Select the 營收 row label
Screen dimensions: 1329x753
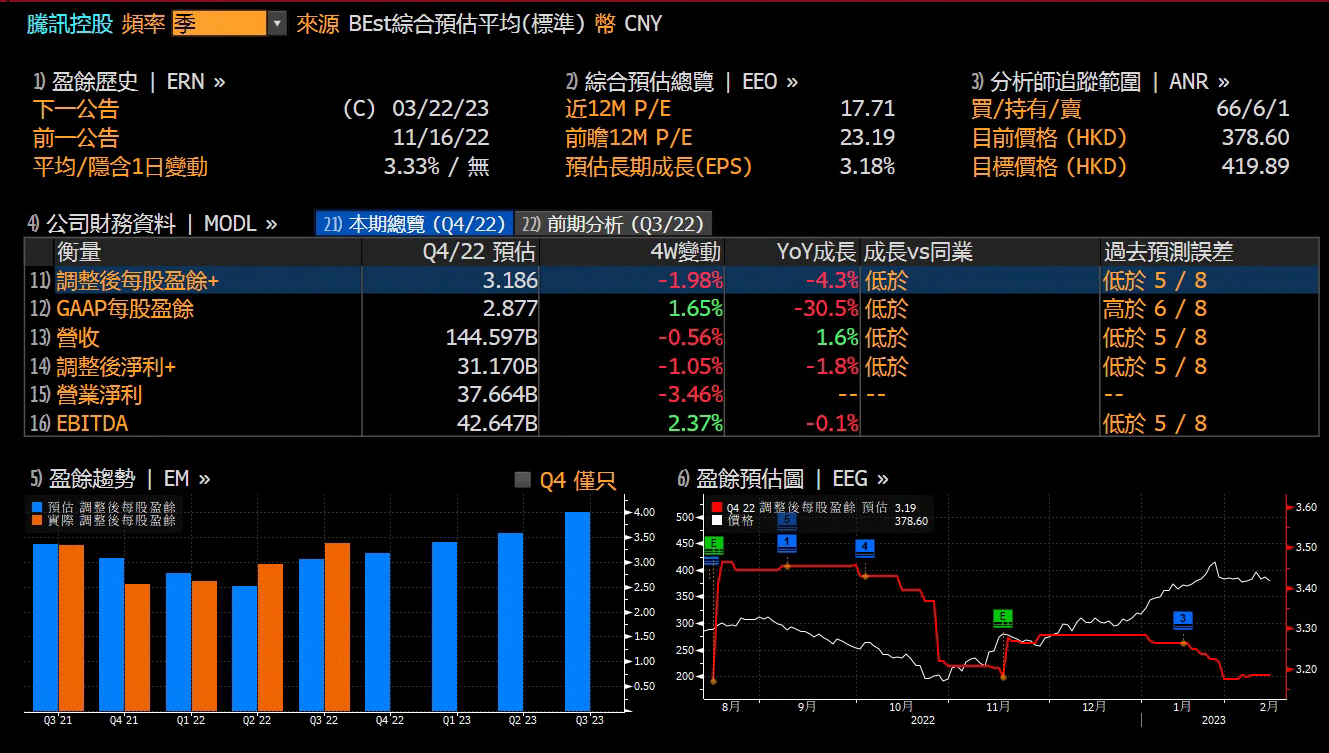(x=78, y=337)
